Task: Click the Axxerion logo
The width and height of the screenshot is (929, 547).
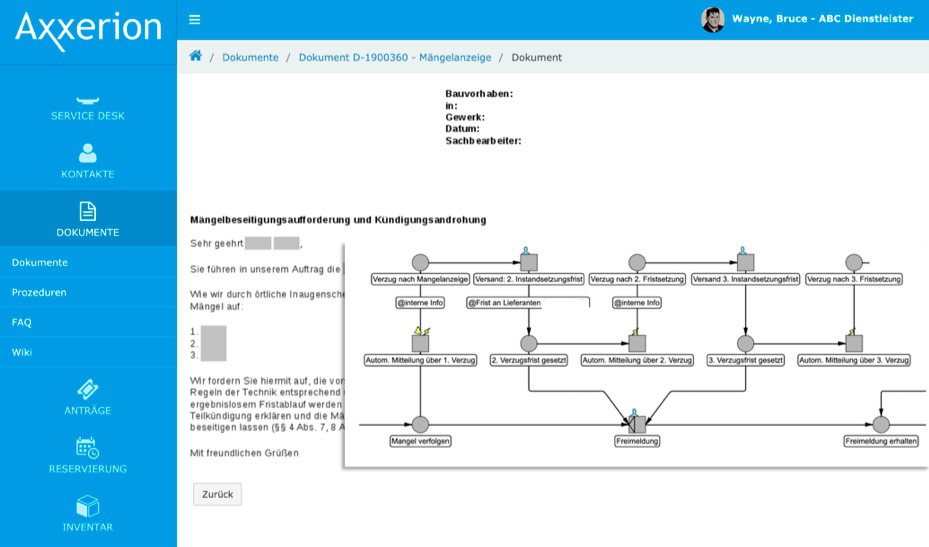Action: 88,30
